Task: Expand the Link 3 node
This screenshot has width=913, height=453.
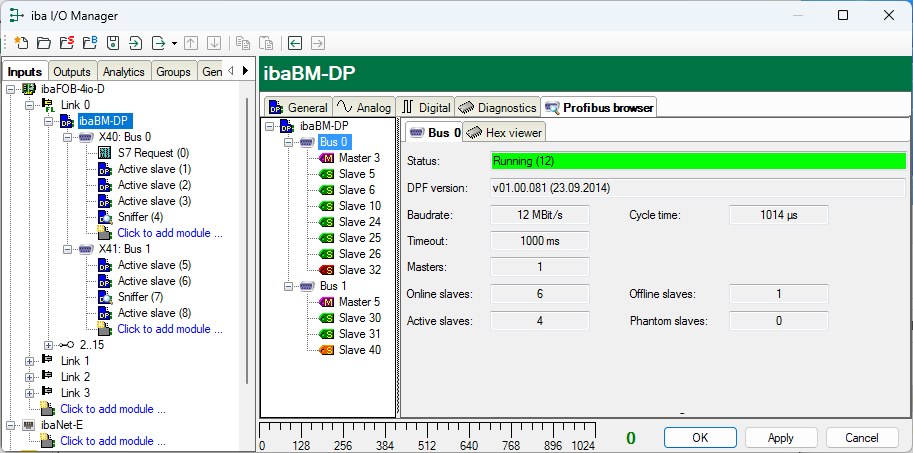Action: click(x=30, y=393)
